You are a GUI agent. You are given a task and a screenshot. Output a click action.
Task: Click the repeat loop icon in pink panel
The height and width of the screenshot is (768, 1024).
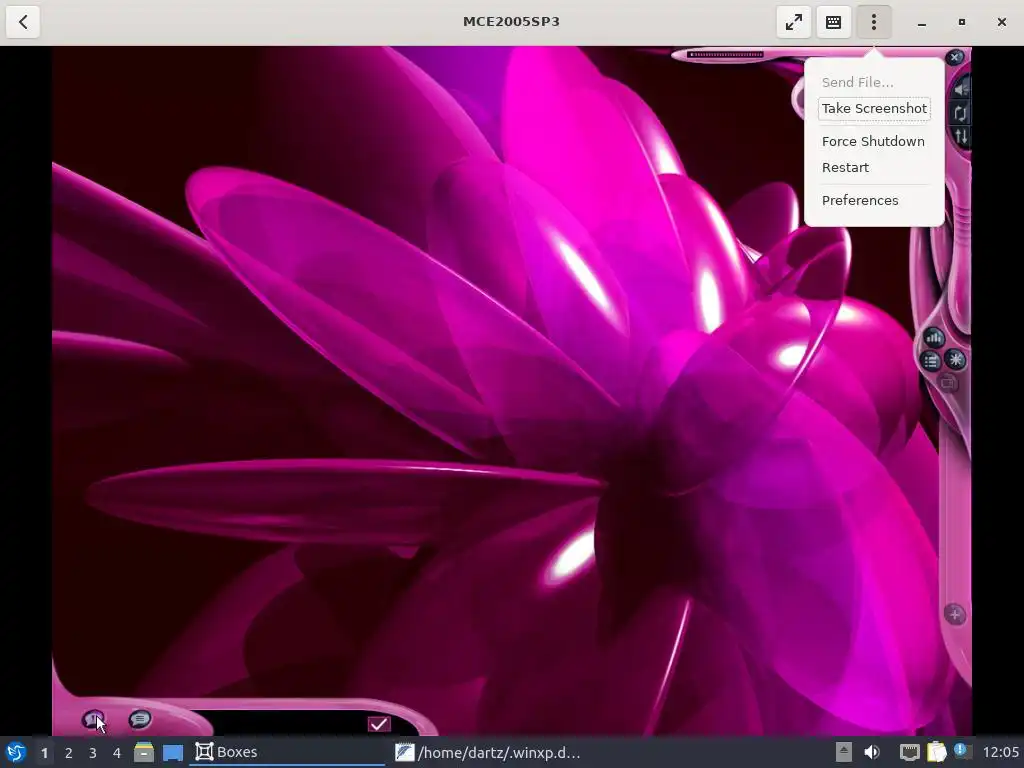coord(961,113)
